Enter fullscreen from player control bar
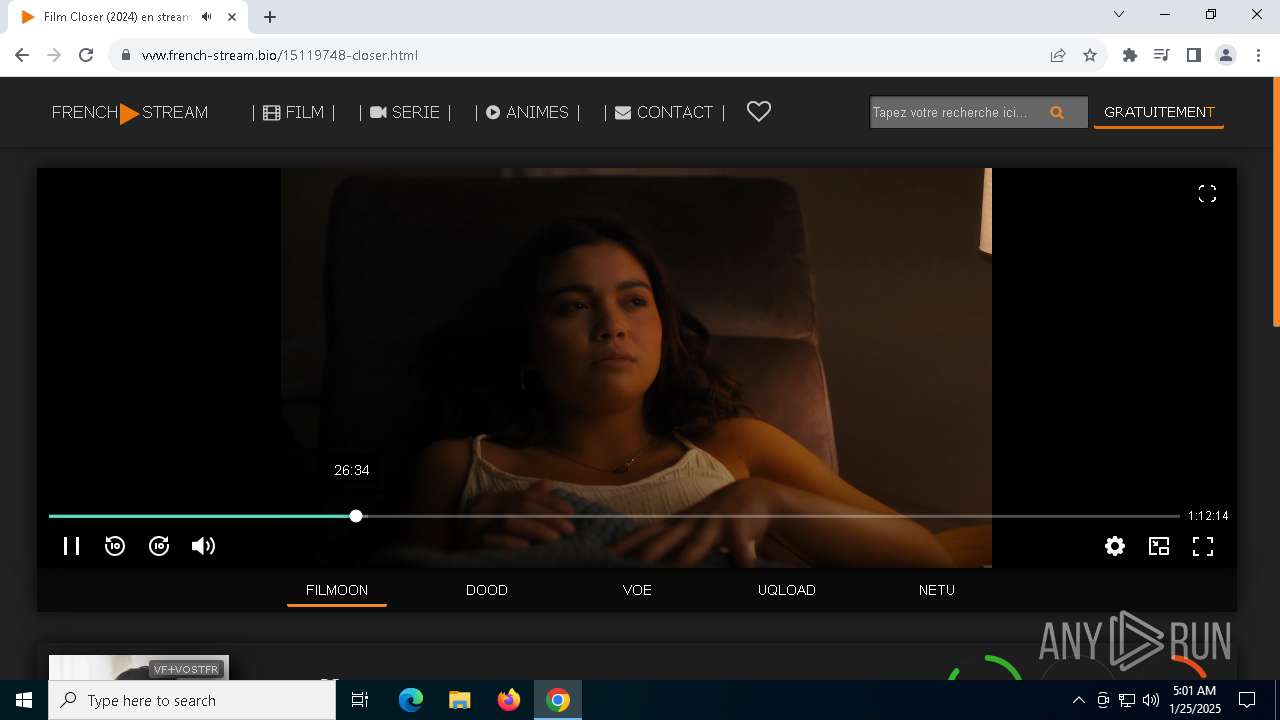 1203,546
